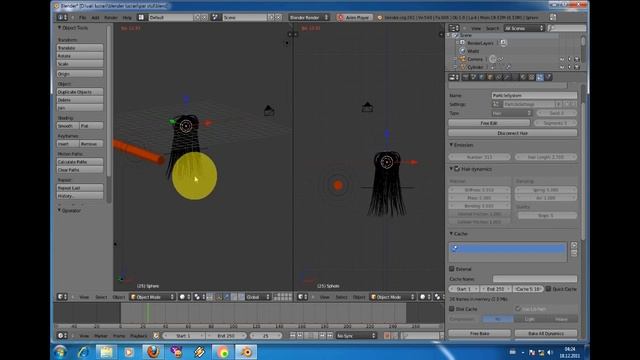Open the Render properties tab icon
The image size is (640, 360).
(465, 77)
